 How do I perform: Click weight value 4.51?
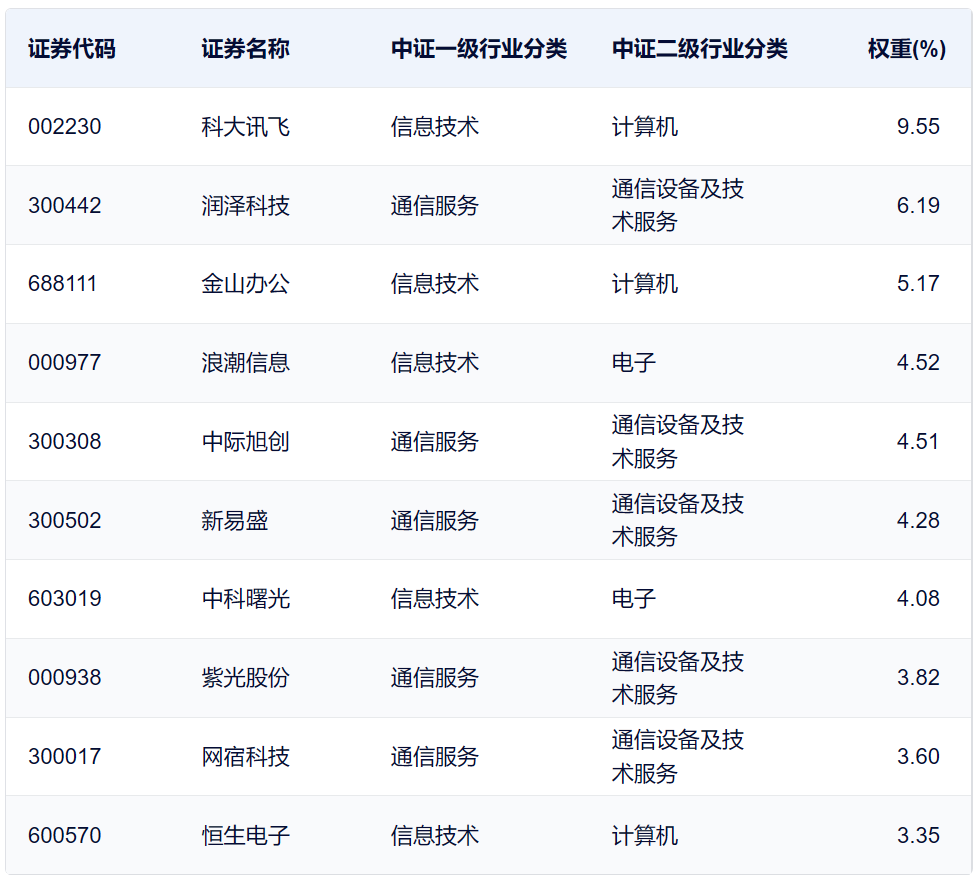coord(918,442)
